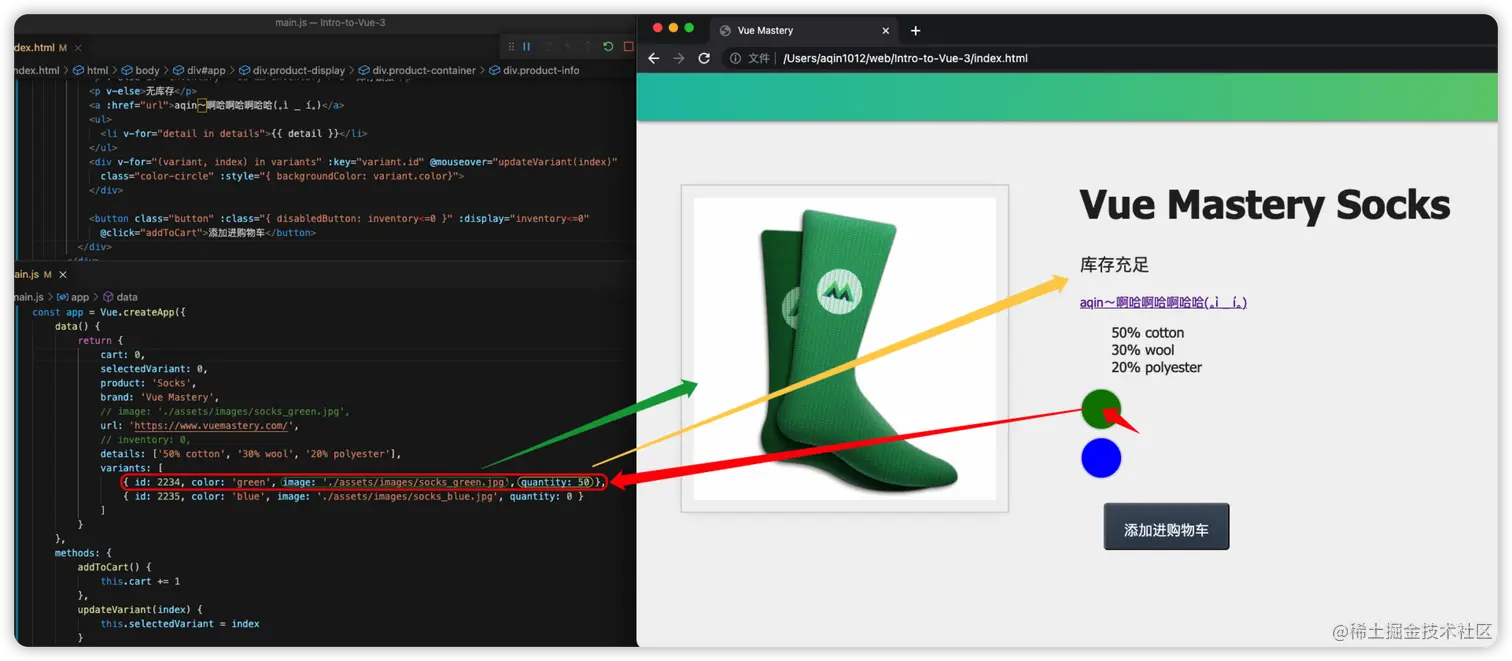Close the main.js editor tab
This screenshot has width=1512, height=661.
point(63,274)
